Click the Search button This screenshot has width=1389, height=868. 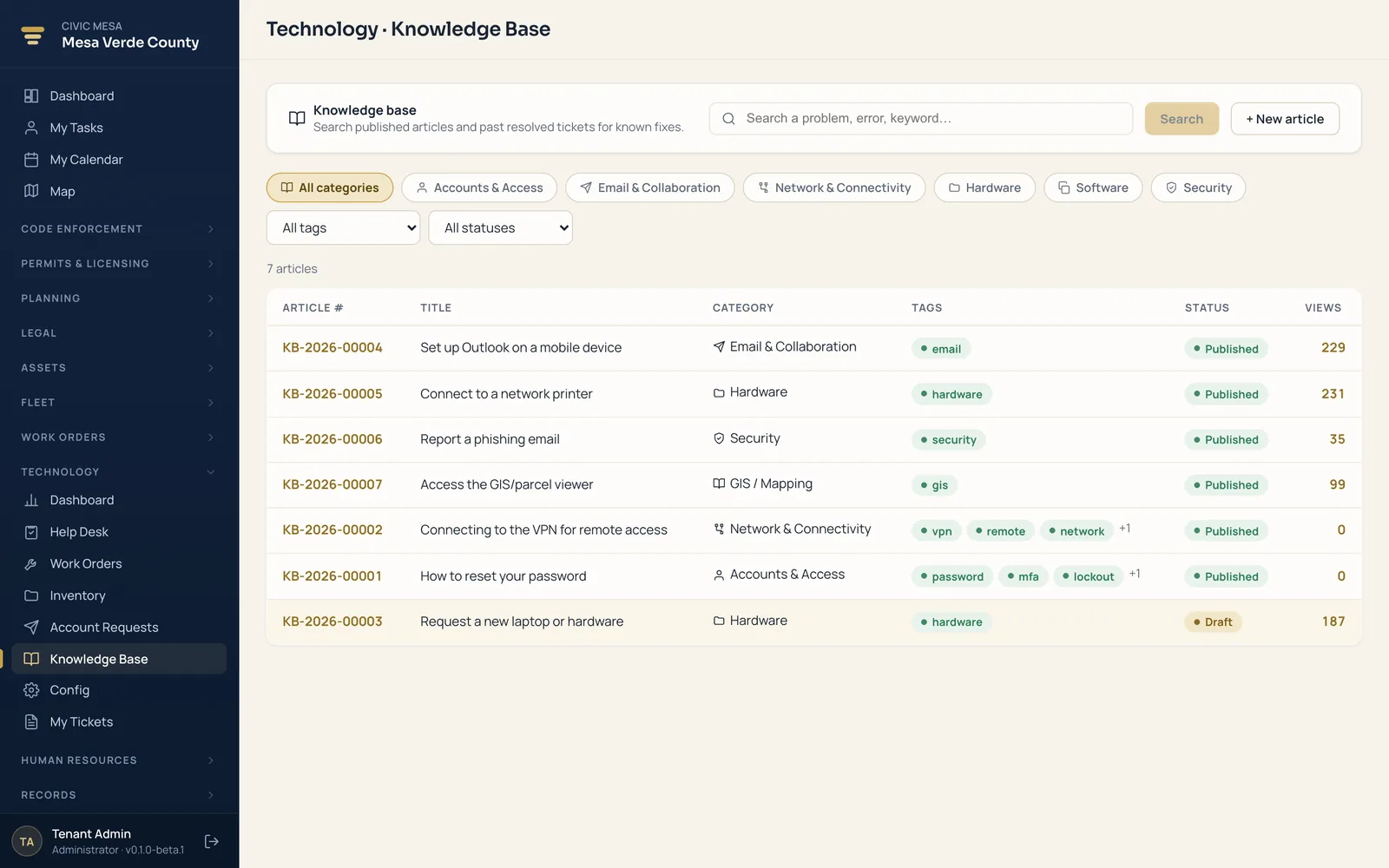(1182, 119)
